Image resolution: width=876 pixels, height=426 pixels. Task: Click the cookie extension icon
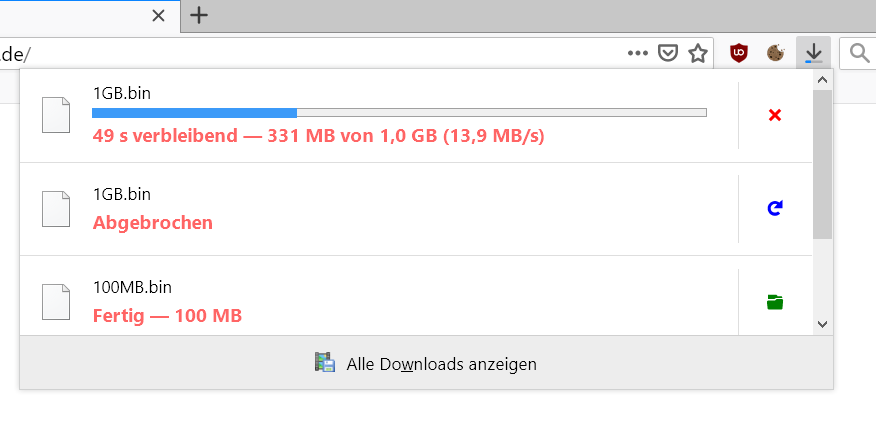774,53
